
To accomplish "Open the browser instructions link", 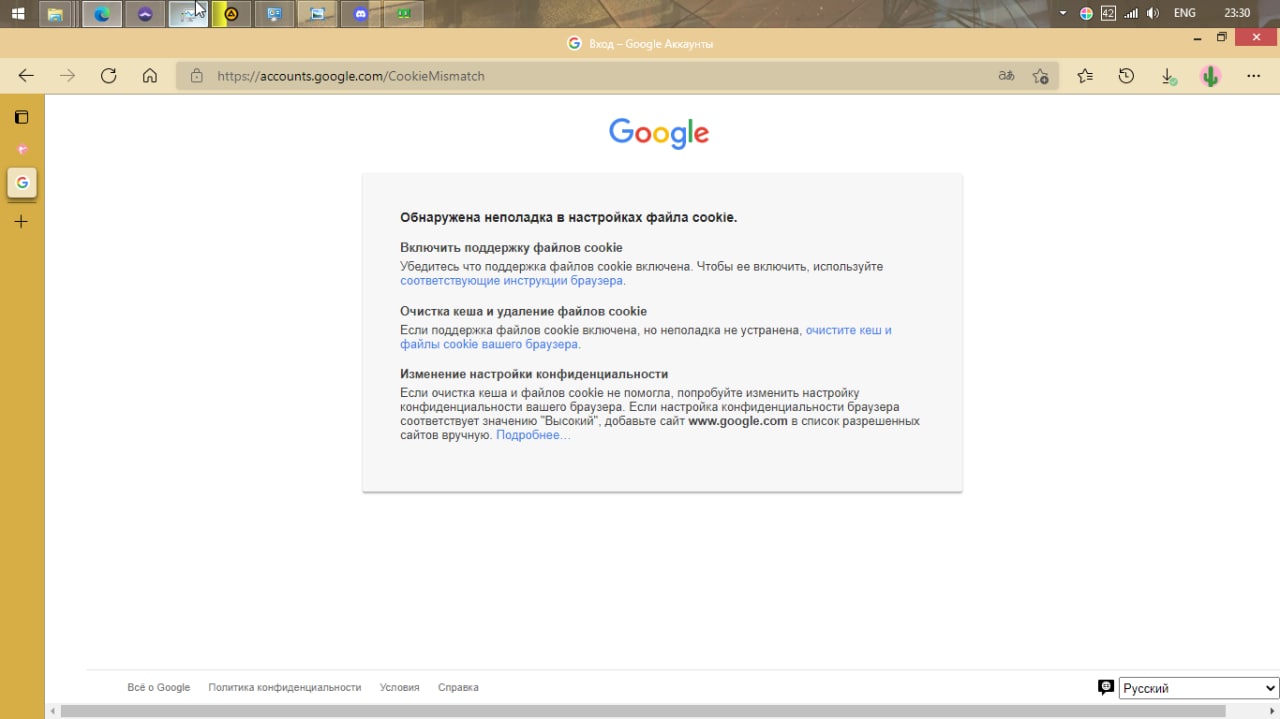I will [511, 281].
